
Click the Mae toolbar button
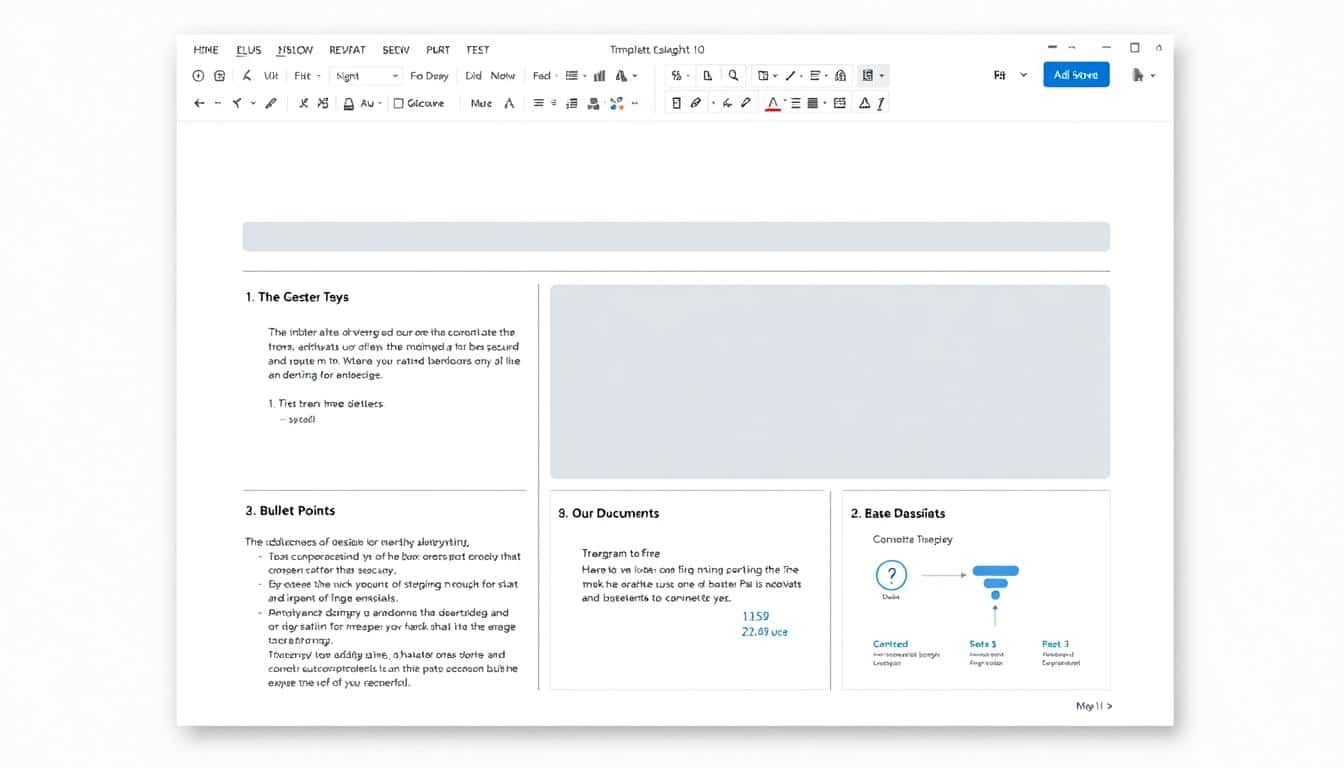point(481,103)
